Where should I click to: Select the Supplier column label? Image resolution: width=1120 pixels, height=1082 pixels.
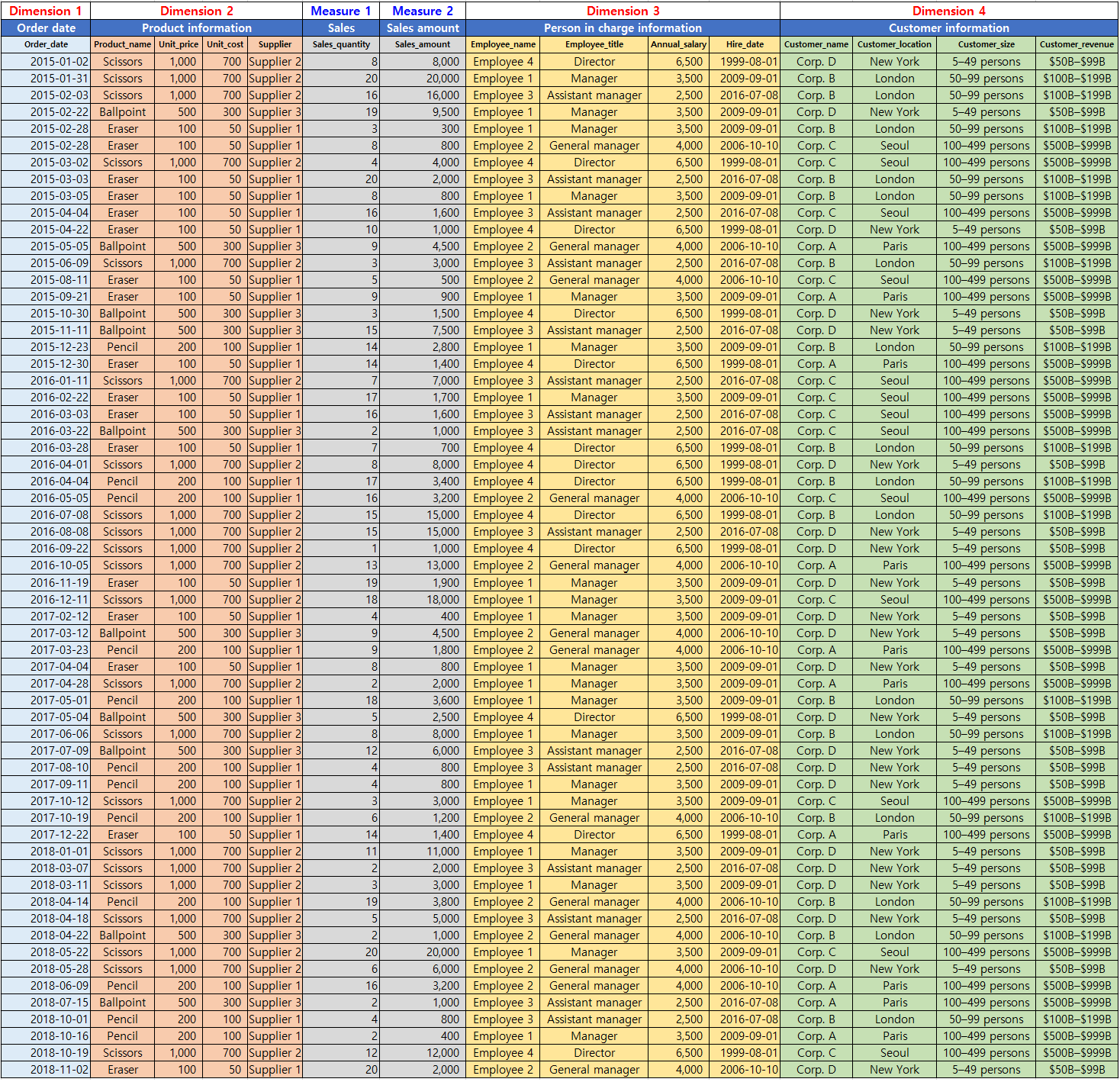click(275, 44)
